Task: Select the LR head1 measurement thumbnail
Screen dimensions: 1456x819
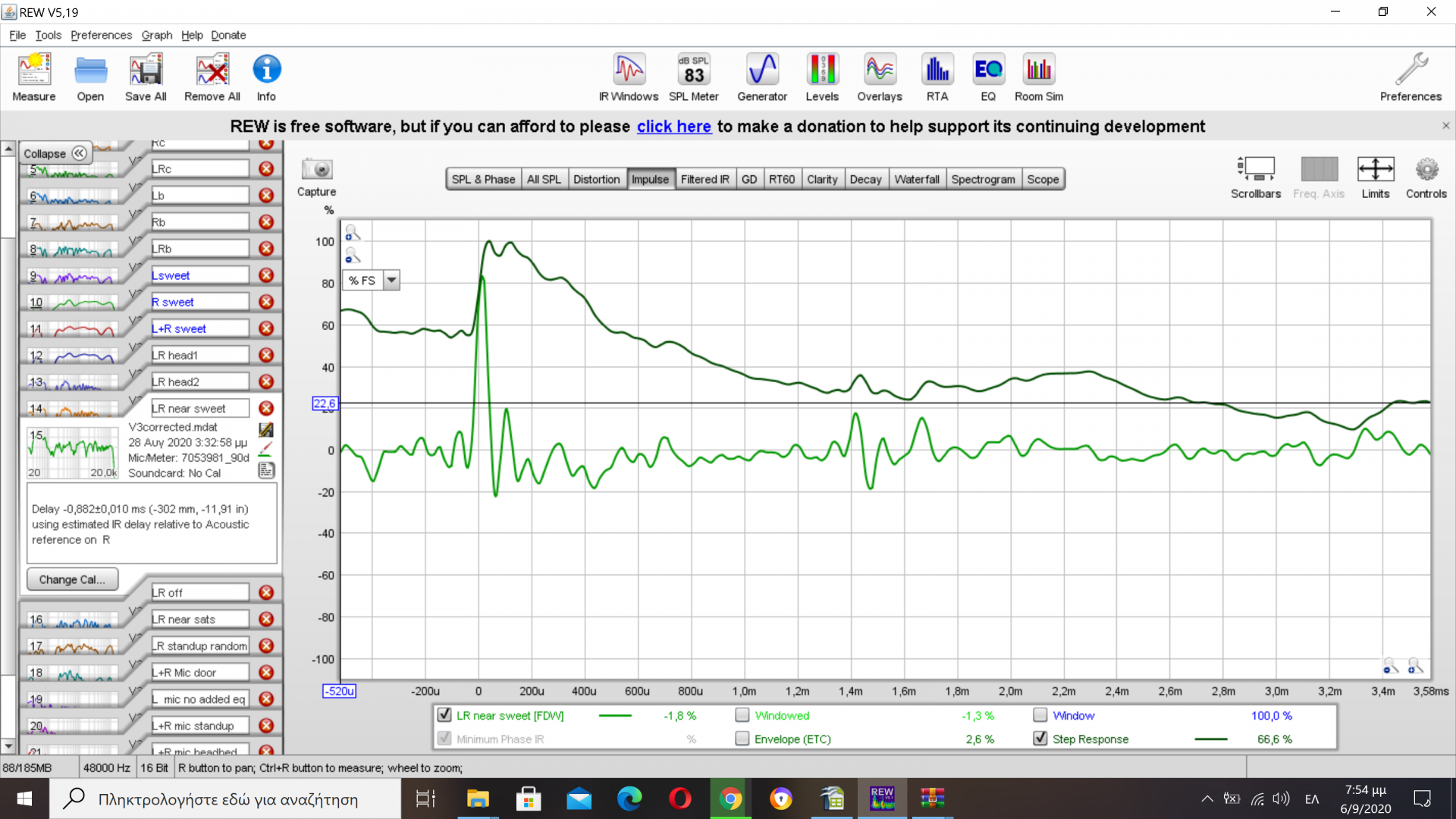Action: pyautogui.click(x=74, y=355)
